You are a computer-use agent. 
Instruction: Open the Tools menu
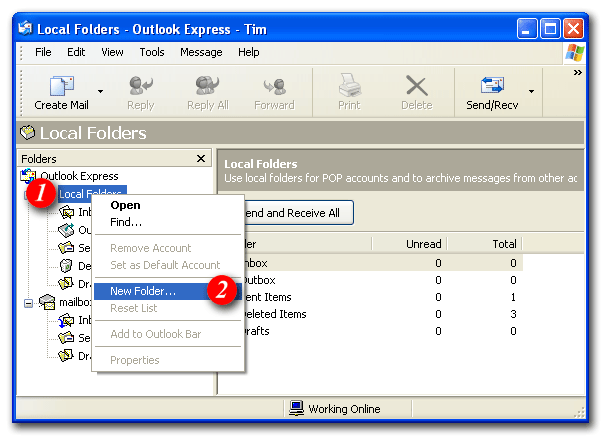[x=152, y=52]
